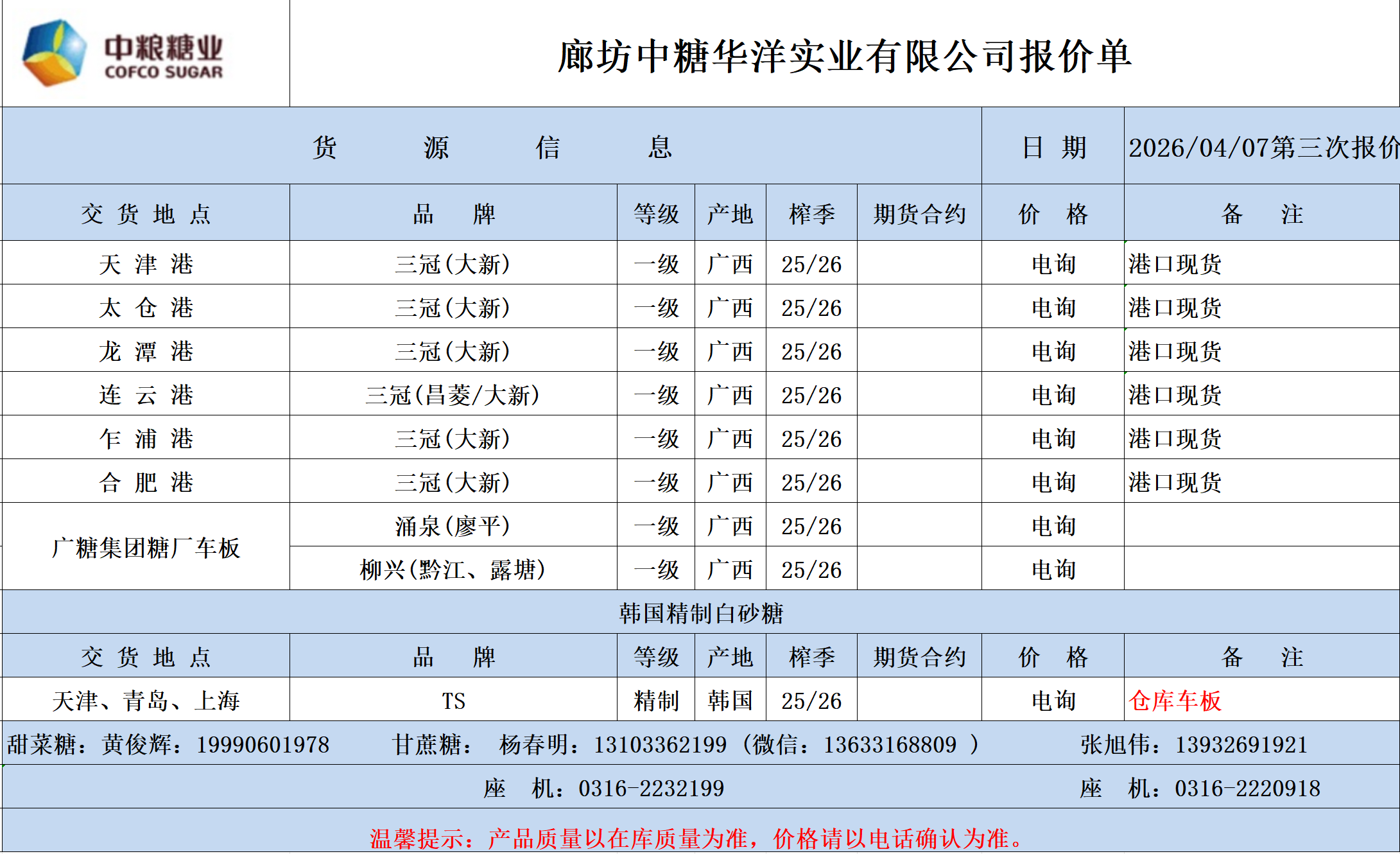Click the 乍浦港 delivery location cell
The width and height of the screenshot is (1400, 854).
pos(146,439)
